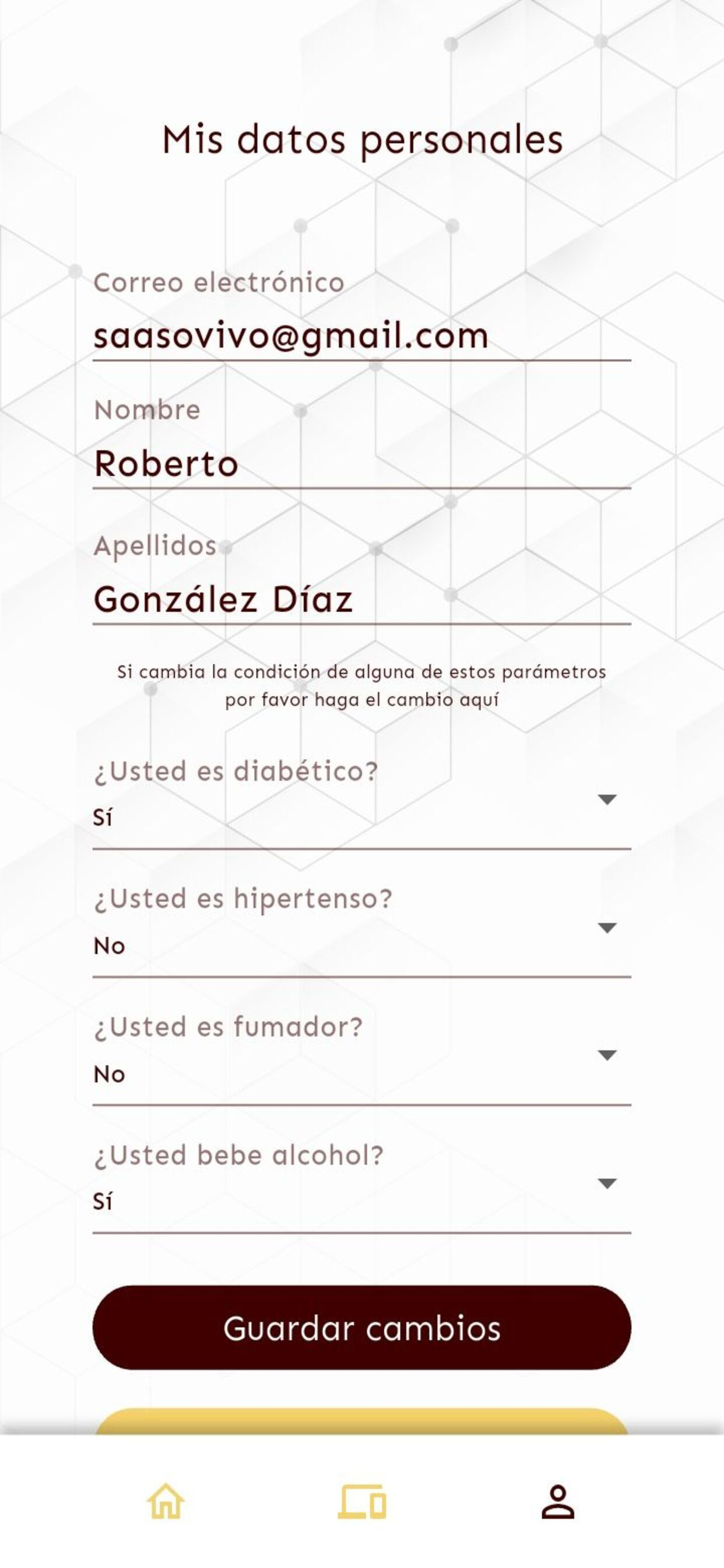Click the 'Mis datos personales' heading

coord(363,141)
